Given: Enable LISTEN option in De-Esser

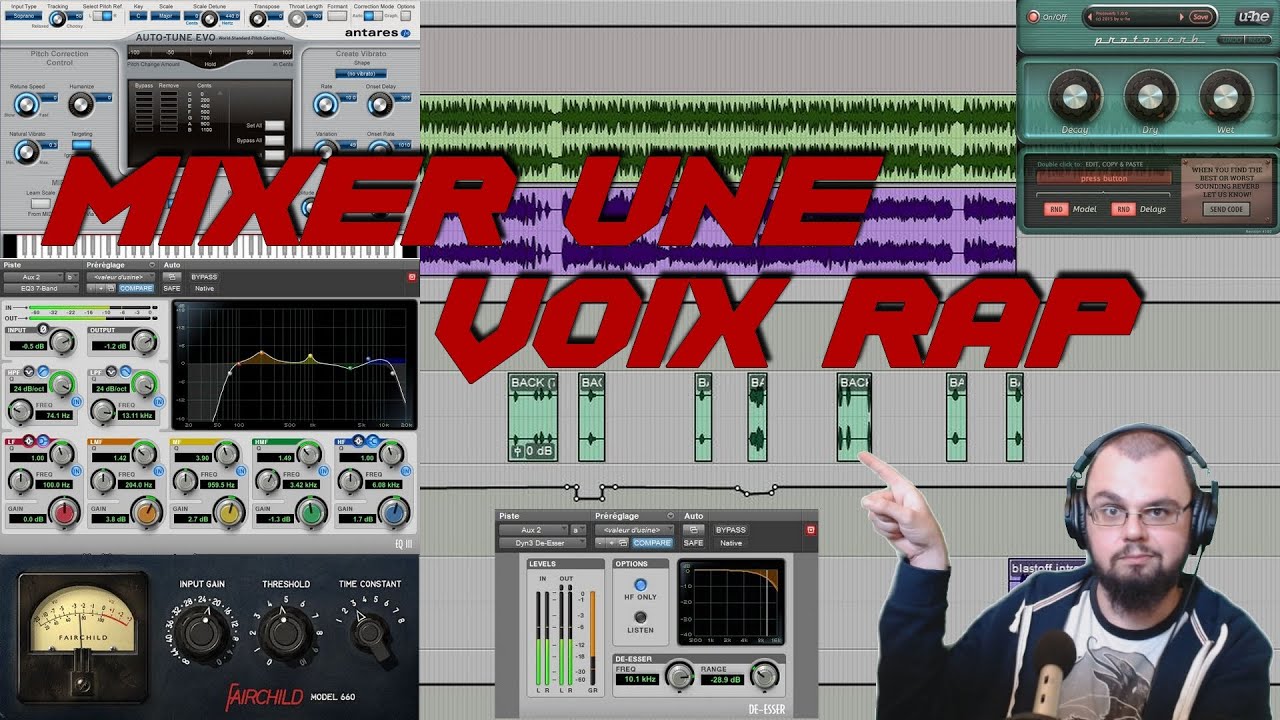Looking at the screenshot, I should click(640, 617).
